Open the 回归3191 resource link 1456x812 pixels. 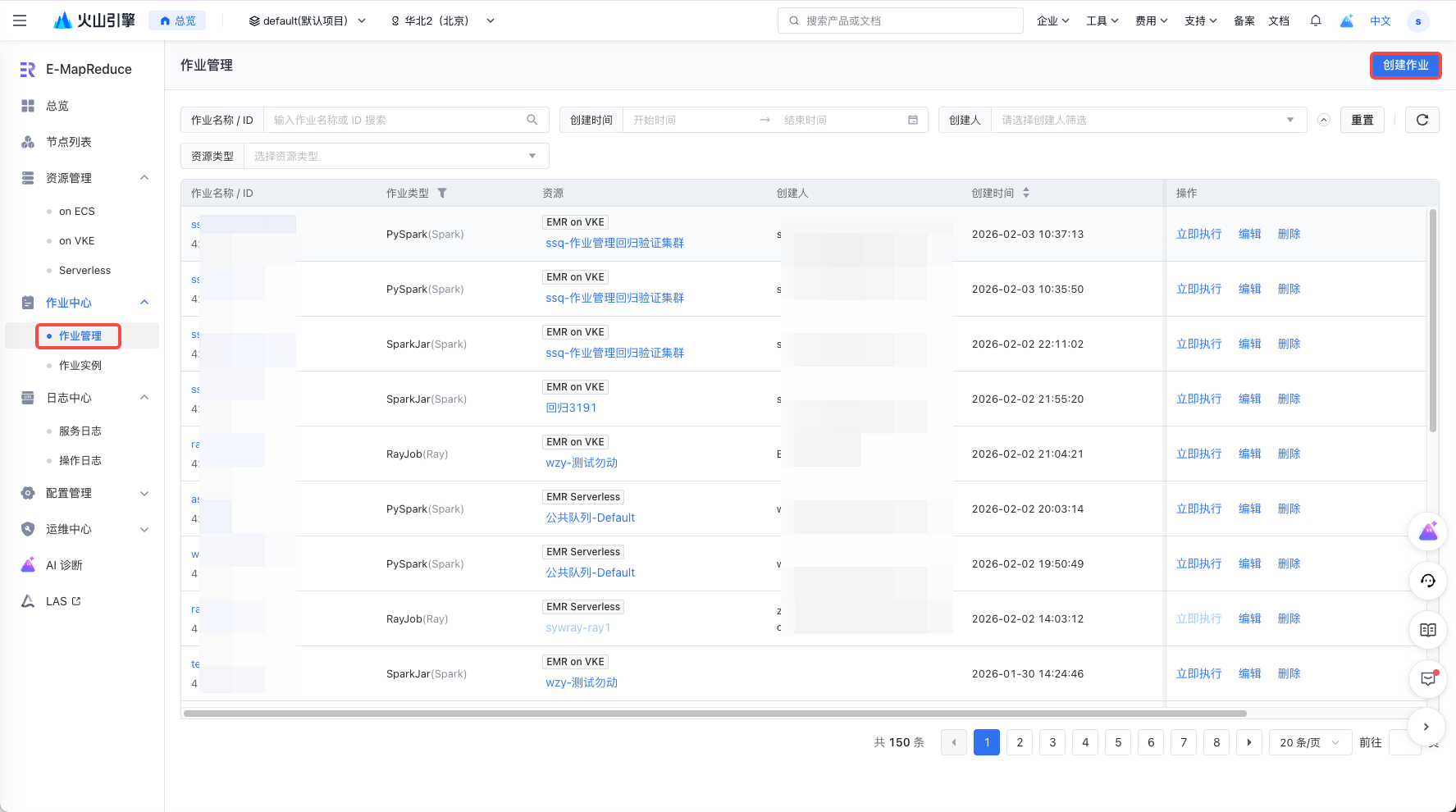(571, 408)
